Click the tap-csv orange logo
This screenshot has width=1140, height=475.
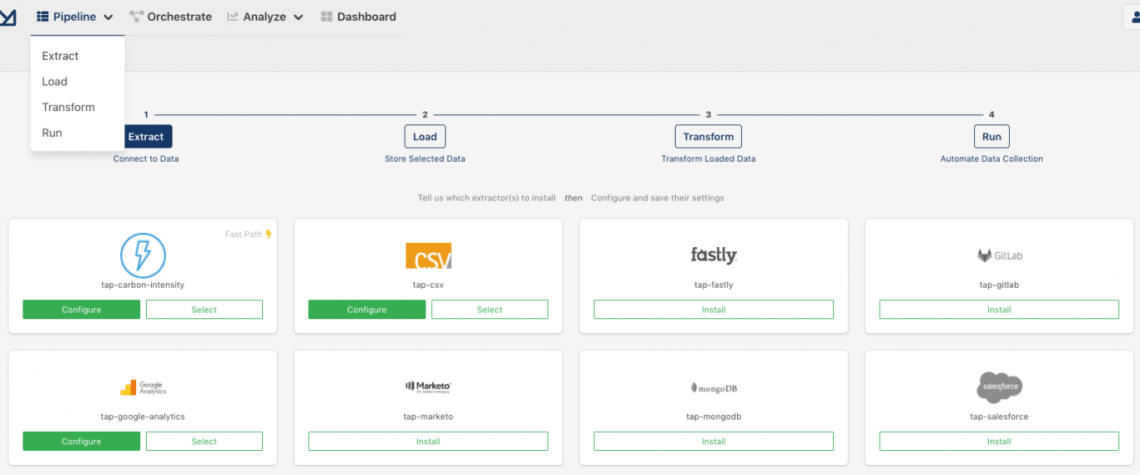pos(428,256)
